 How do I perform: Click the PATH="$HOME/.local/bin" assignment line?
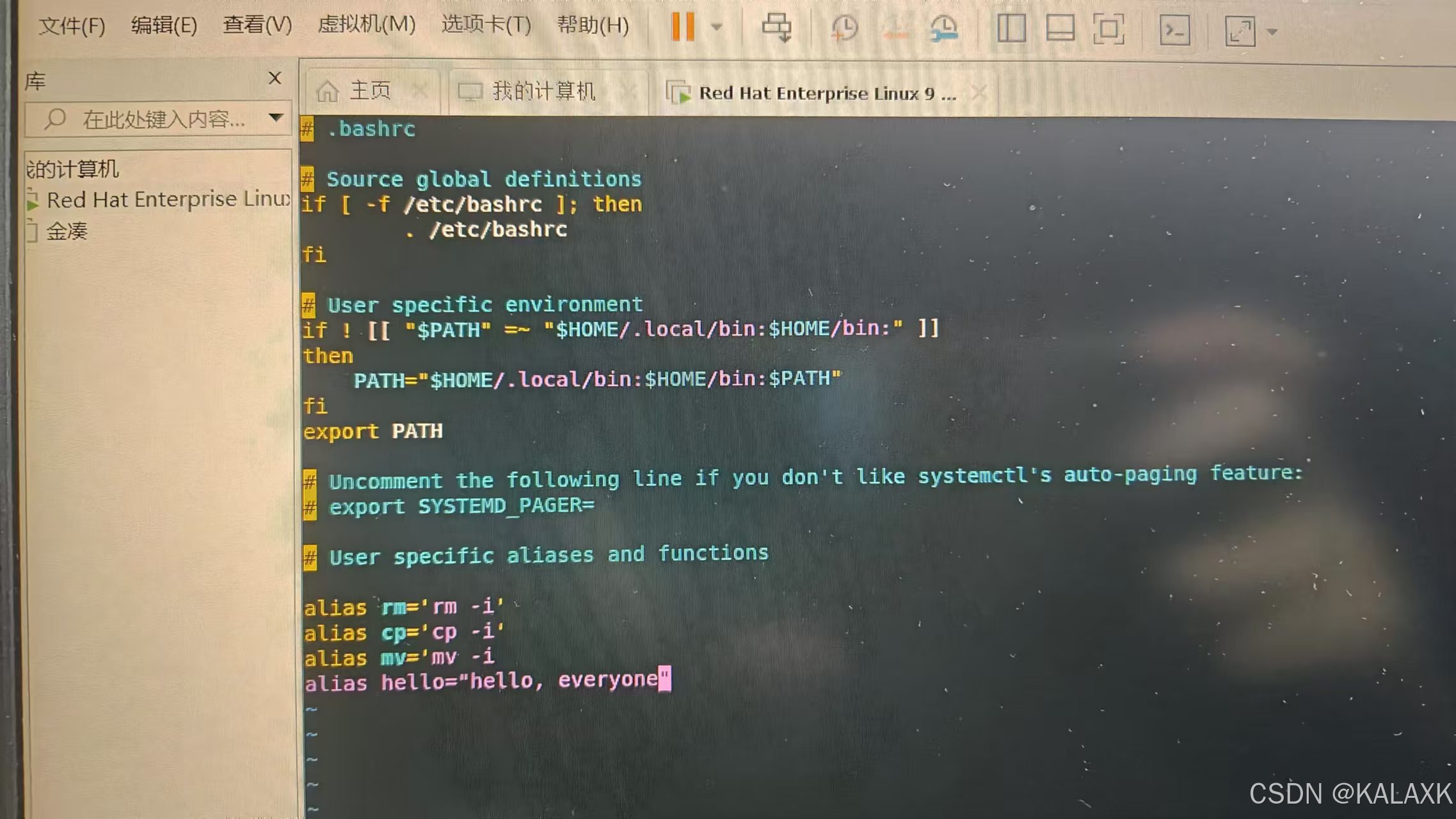point(598,380)
